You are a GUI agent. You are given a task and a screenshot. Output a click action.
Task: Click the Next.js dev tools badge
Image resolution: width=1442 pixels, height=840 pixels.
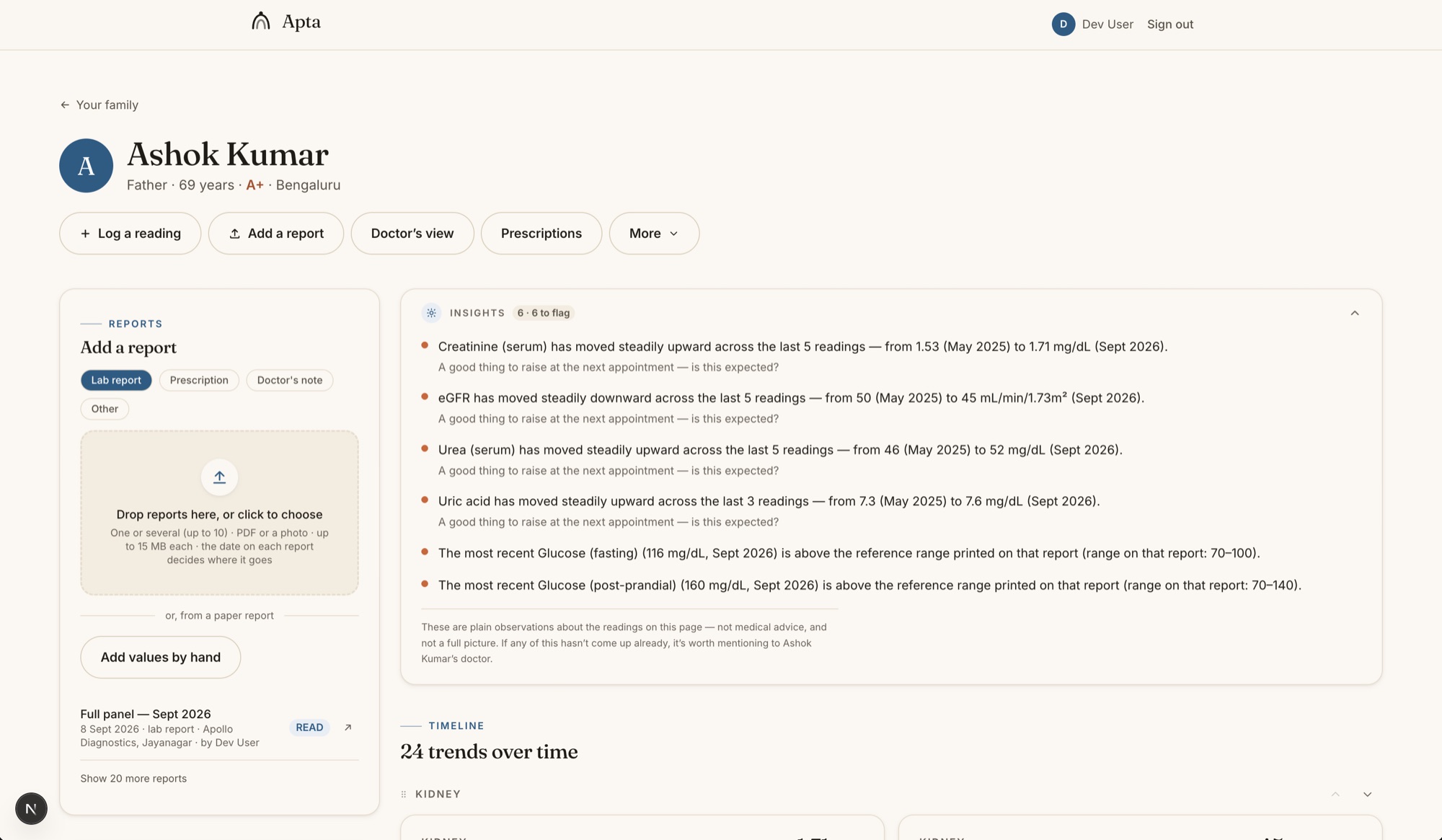click(31, 808)
